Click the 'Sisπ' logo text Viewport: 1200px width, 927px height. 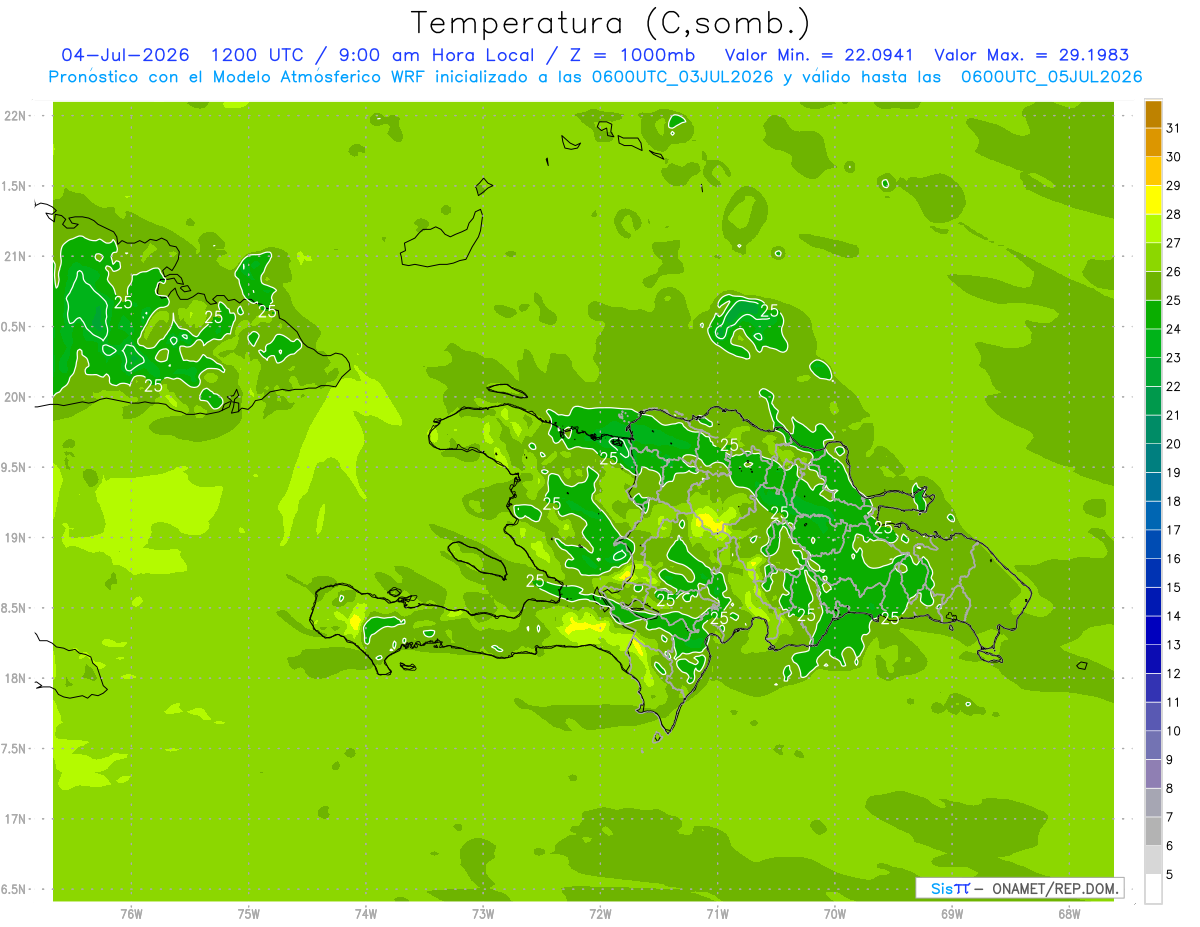950,888
